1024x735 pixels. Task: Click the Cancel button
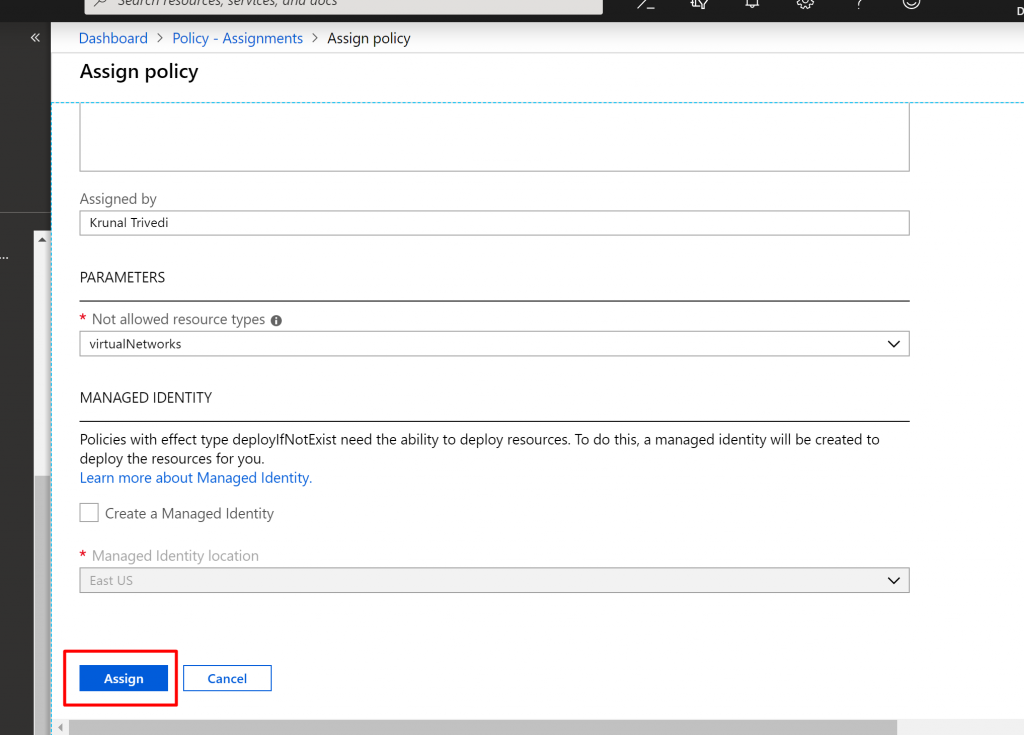(x=227, y=678)
